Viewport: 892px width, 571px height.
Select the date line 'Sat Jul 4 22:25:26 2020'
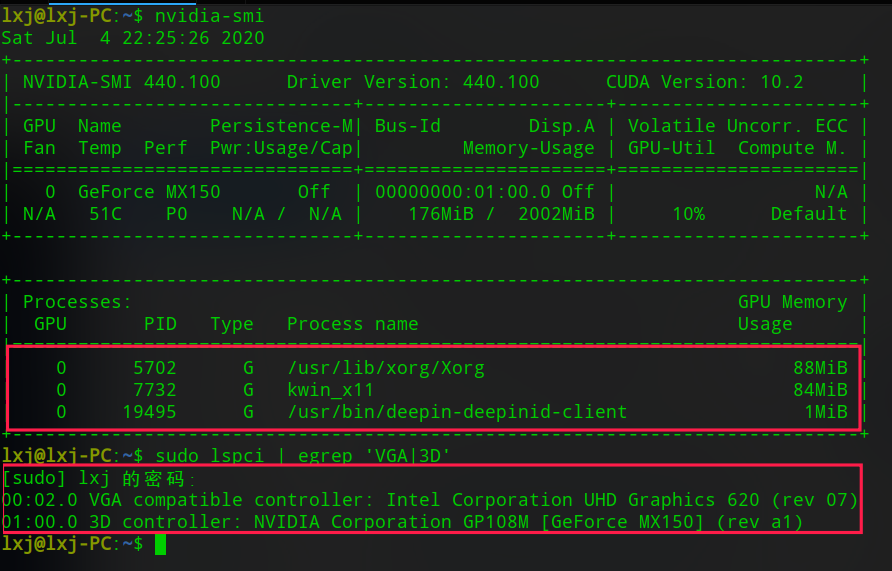coord(133,38)
